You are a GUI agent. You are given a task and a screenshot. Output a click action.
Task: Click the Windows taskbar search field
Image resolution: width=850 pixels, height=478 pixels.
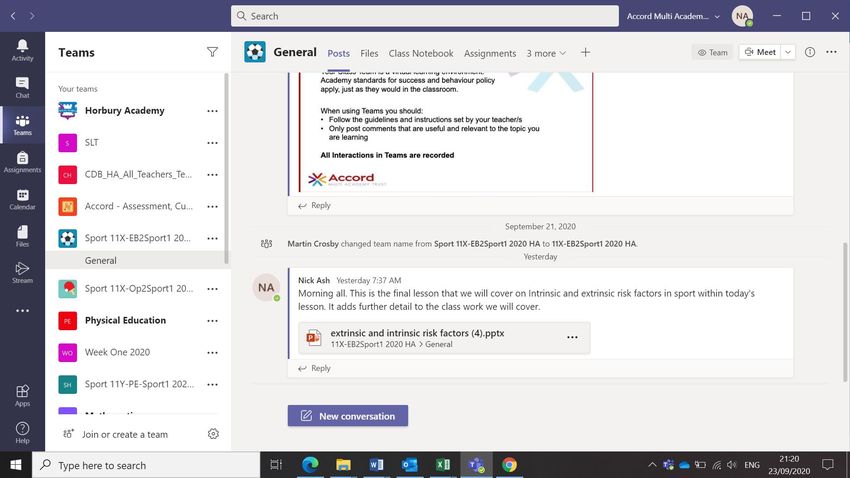pyautogui.click(x=146, y=465)
